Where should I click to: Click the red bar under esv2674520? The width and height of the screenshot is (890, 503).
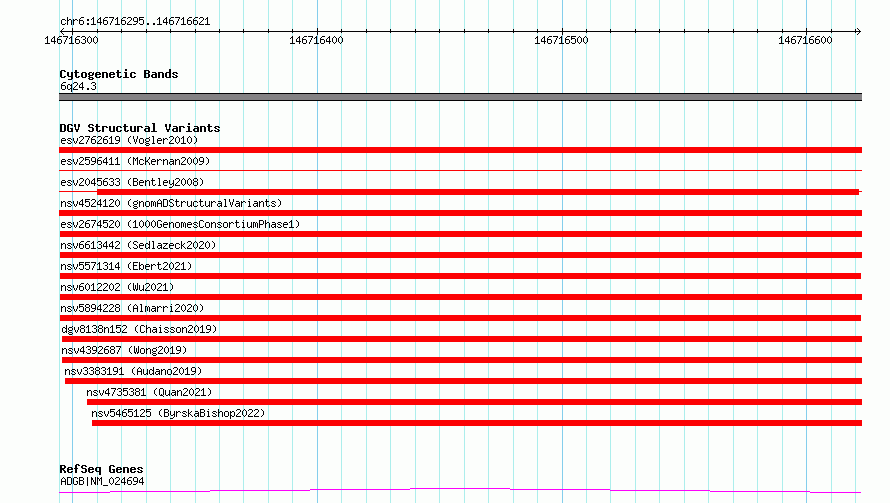point(460,234)
